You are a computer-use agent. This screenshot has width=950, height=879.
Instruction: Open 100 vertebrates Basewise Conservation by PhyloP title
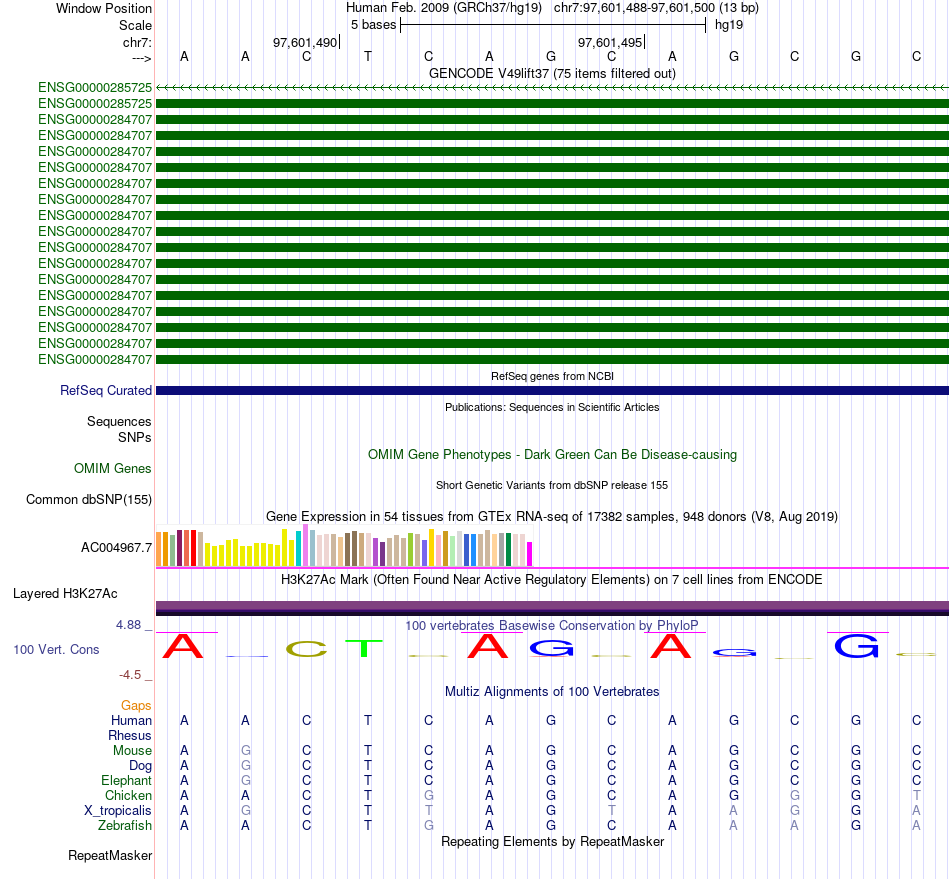[x=552, y=625]
